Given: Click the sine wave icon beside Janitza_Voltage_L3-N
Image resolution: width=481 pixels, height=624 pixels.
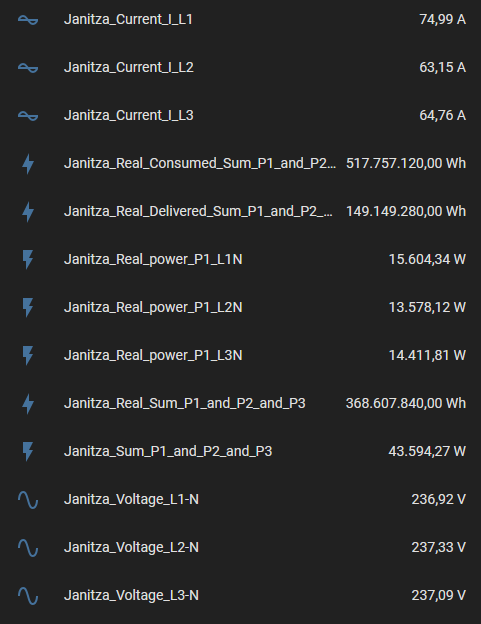Looking at the screenshot, I should click(x=28, y=596).
